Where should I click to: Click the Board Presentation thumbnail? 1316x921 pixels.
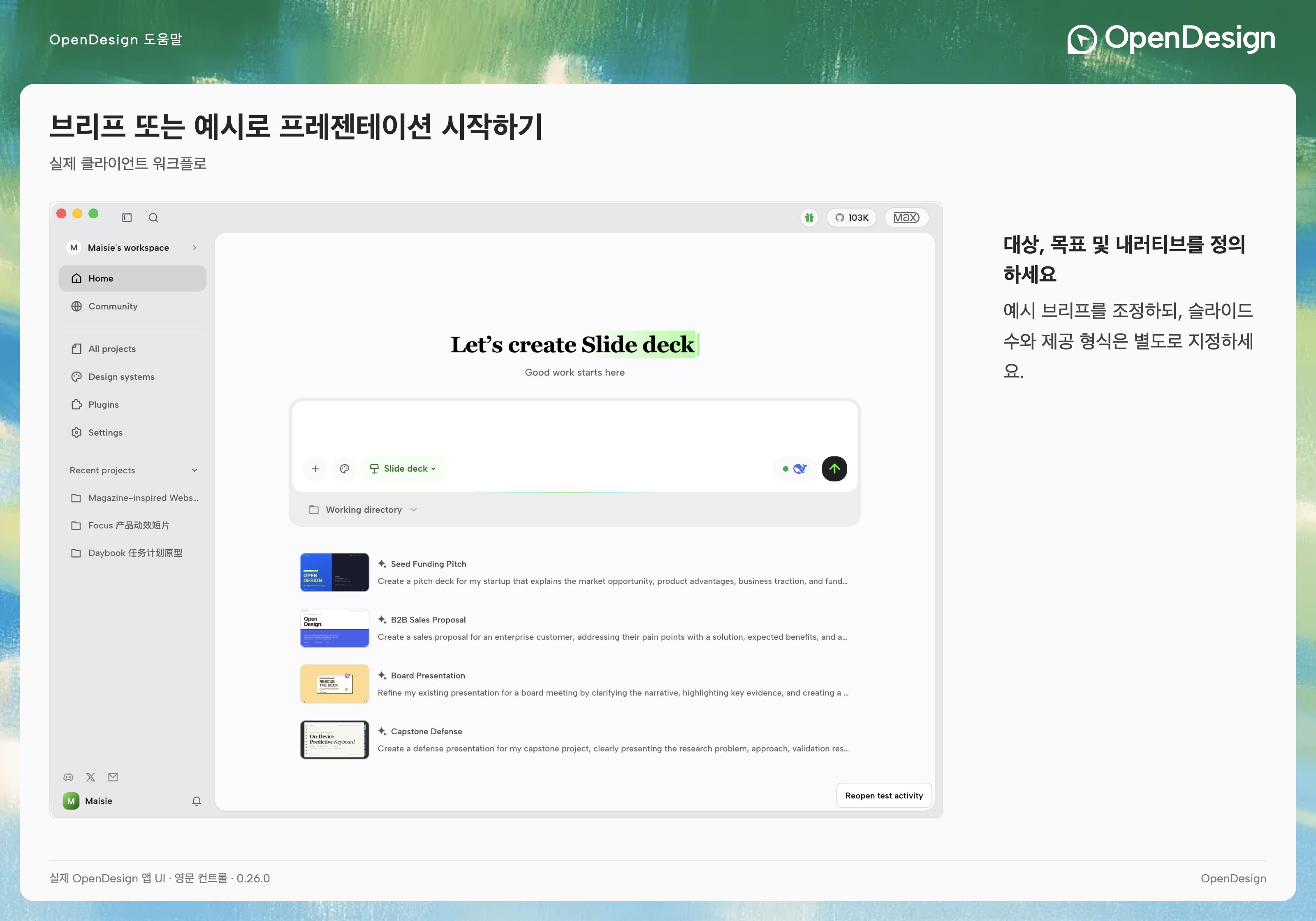[x=335, y=684]
